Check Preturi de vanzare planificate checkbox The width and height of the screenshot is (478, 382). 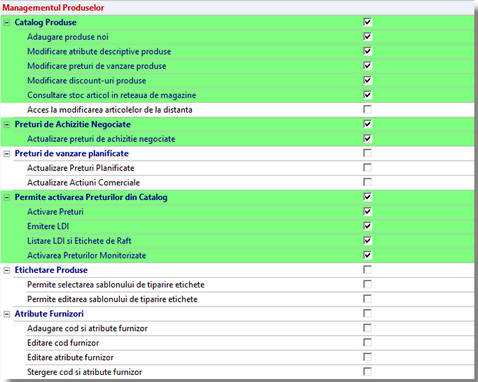[367, 153]
